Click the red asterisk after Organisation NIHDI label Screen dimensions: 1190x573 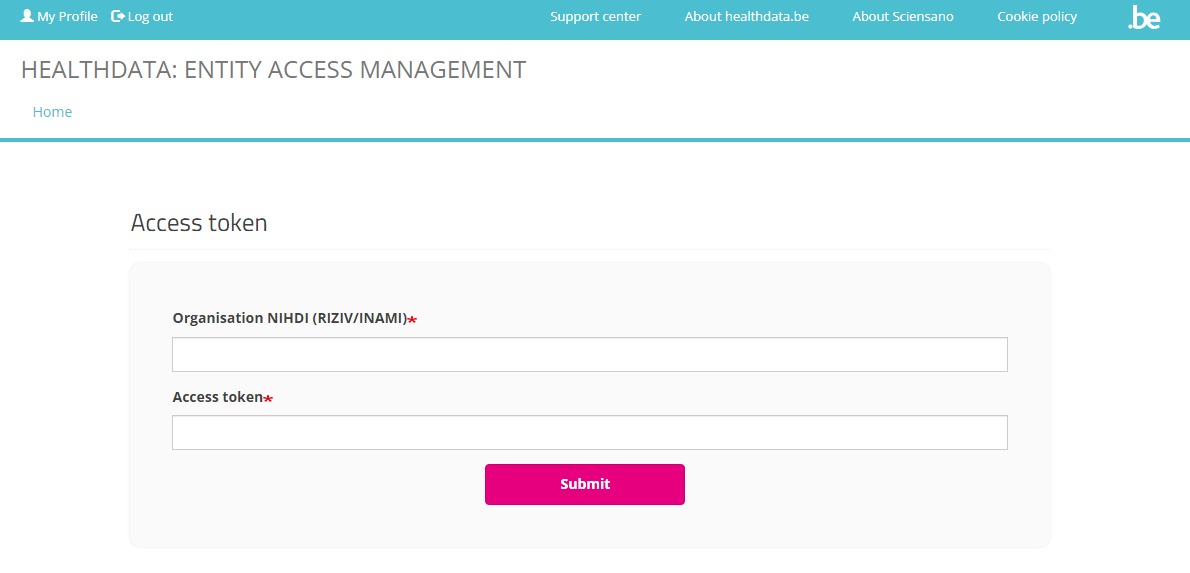point(412,319)
